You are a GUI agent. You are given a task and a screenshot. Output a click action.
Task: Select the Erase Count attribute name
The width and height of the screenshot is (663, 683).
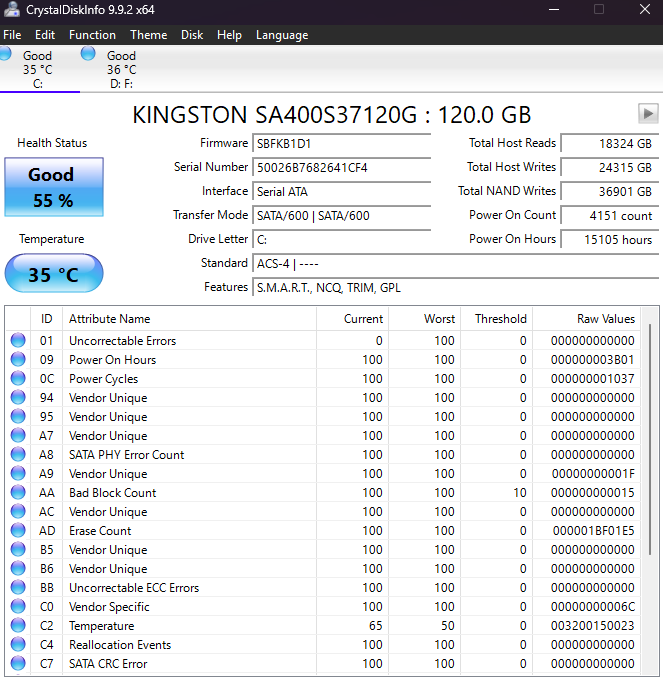[x=100, y=531]
